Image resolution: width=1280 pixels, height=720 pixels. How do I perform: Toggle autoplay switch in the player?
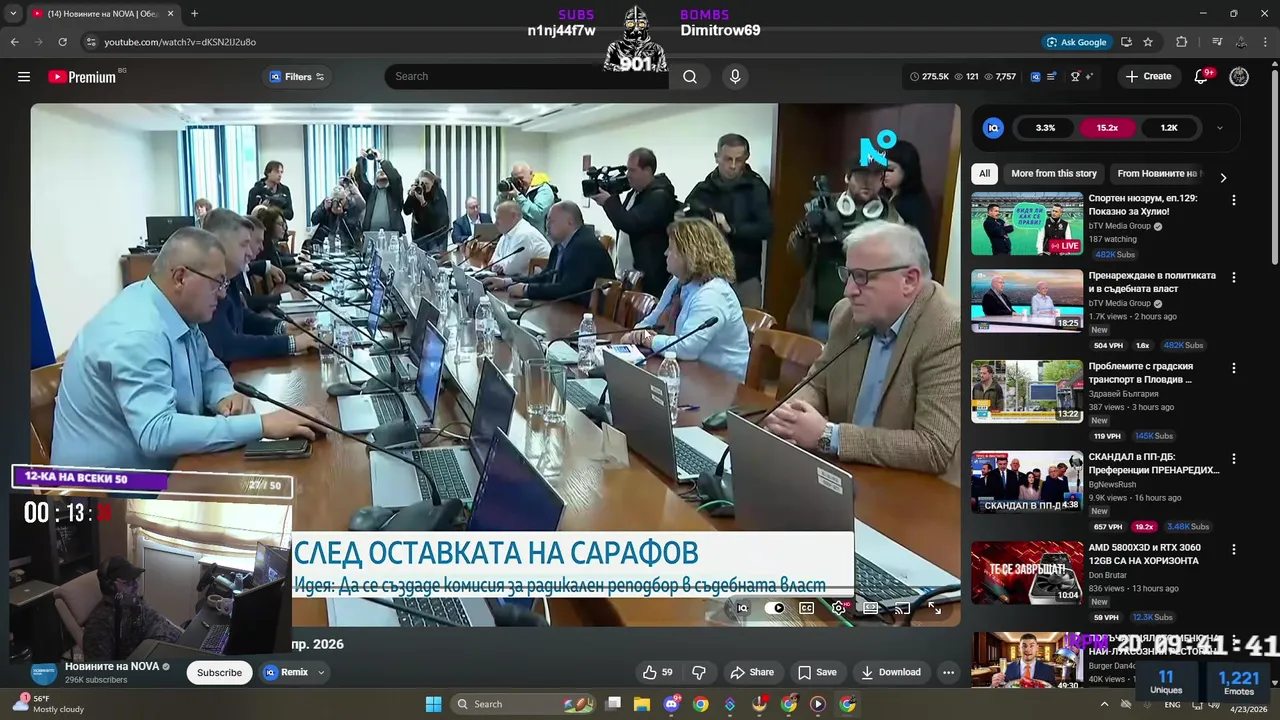774,608
